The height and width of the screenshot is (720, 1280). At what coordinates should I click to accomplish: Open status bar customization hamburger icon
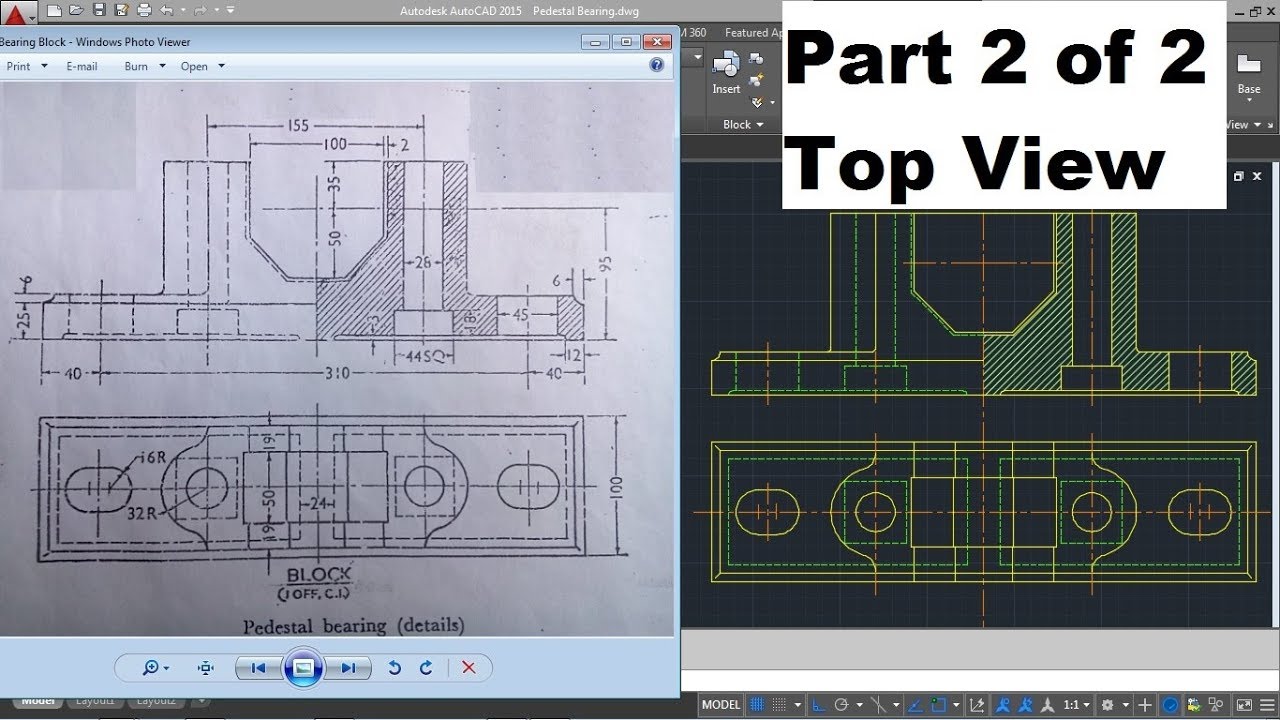1267,705
